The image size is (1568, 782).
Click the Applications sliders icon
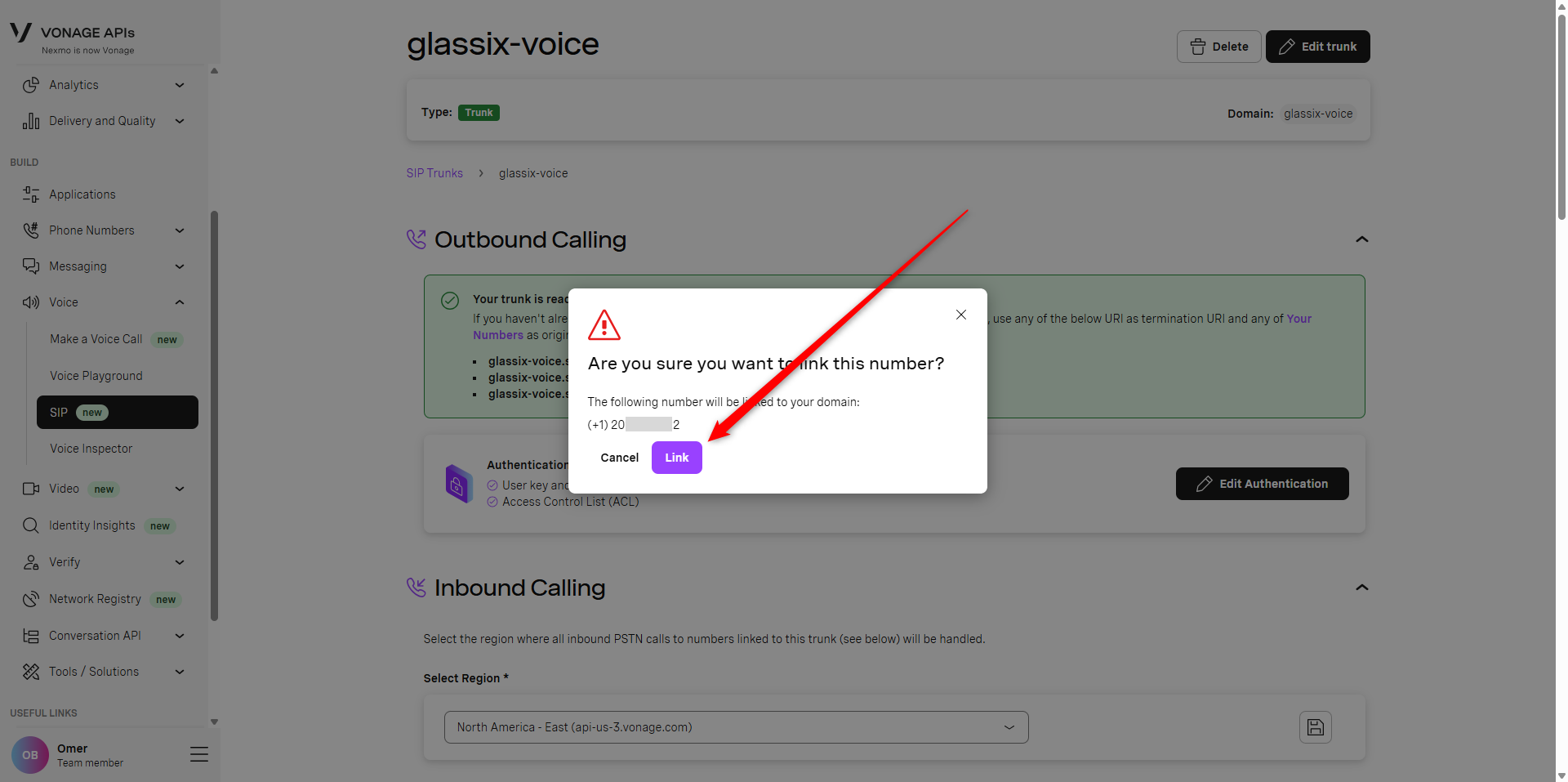pyautogui.click(x=31, y=194)
